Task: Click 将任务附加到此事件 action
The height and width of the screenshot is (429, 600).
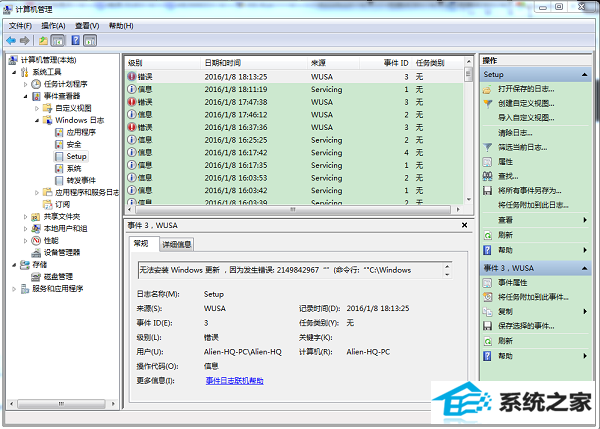Action: point(535,297)
